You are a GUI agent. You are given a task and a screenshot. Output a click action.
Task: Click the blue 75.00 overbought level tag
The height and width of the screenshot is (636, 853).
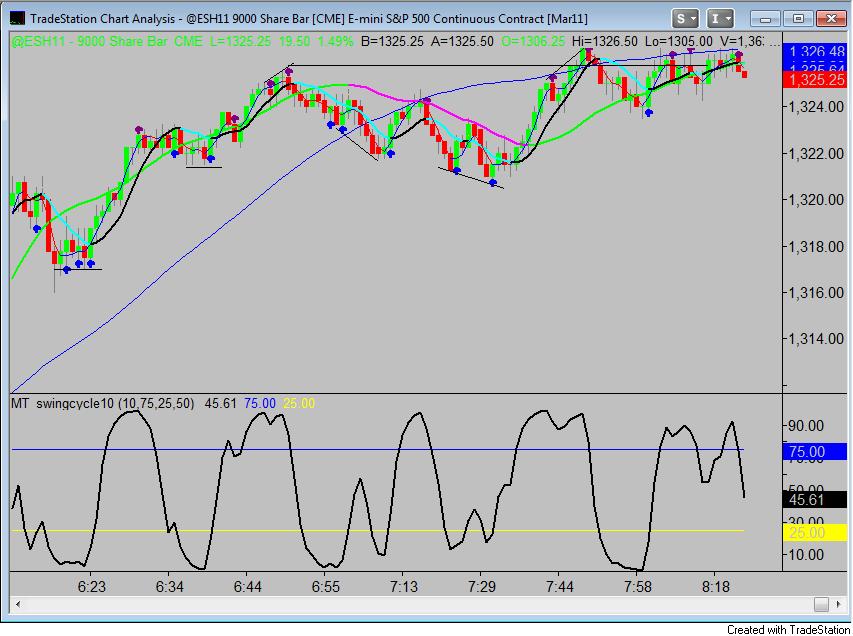[814, 452]
